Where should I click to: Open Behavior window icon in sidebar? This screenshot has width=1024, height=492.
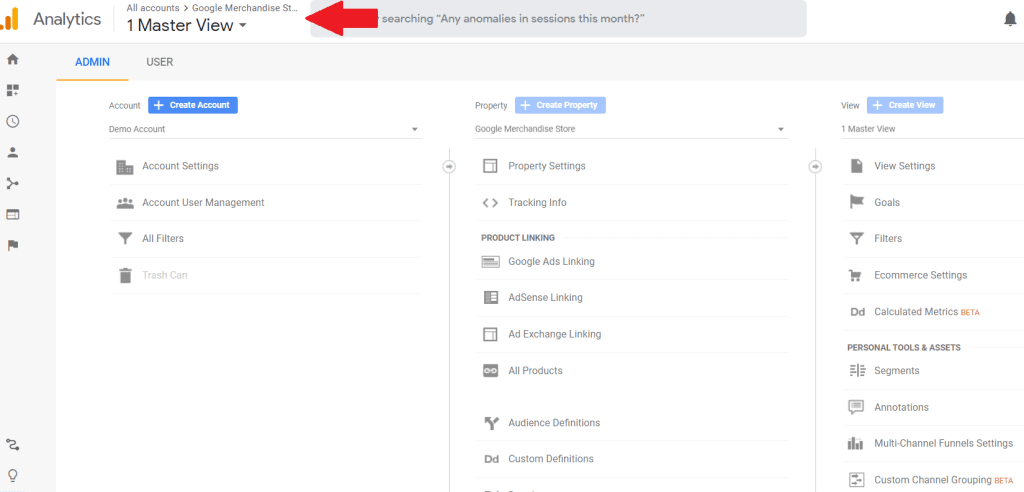[12, 214]
